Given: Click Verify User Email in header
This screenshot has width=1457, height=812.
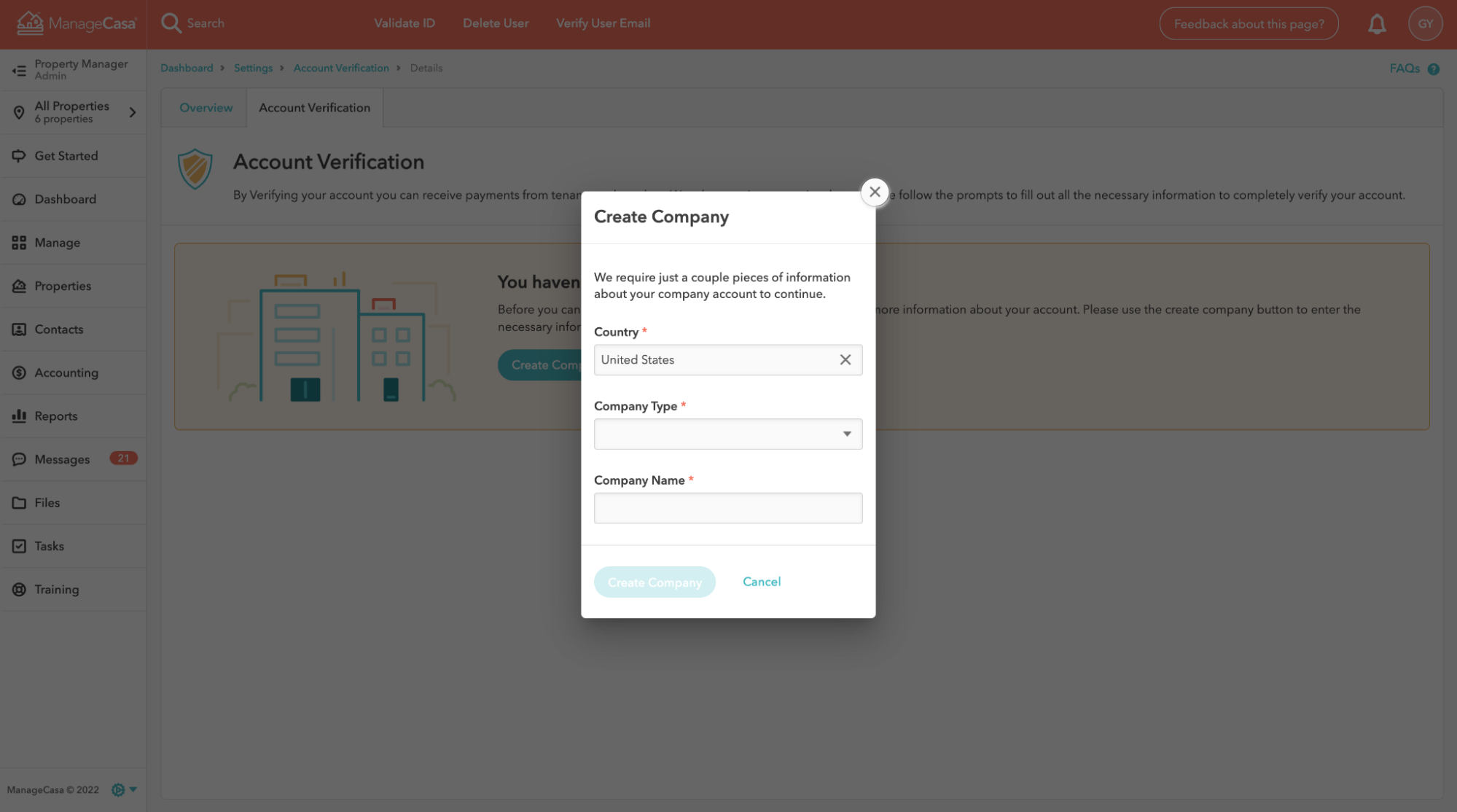Looking at the screenshot, I should [x=603, y=23].
